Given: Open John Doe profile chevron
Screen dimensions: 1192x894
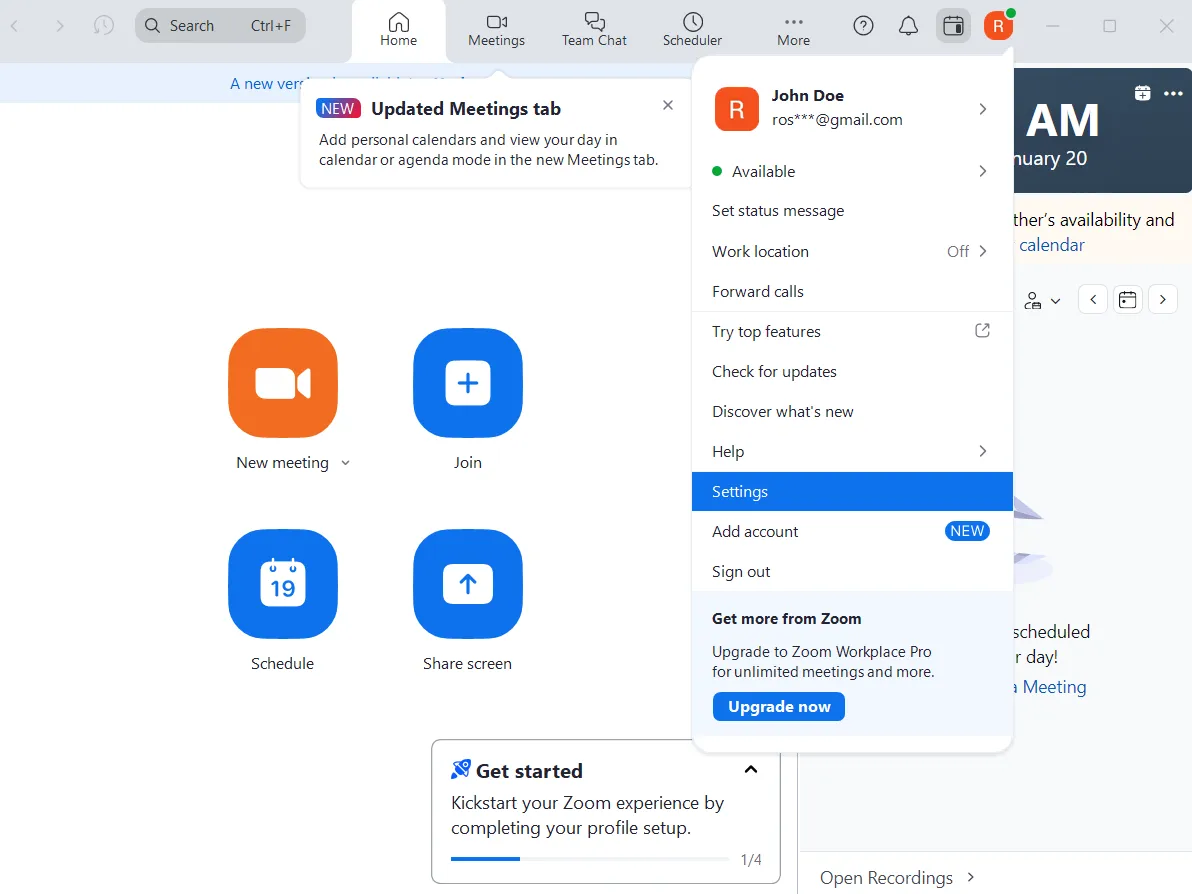Looking at the screenshot, I should (x=982, y=109).
